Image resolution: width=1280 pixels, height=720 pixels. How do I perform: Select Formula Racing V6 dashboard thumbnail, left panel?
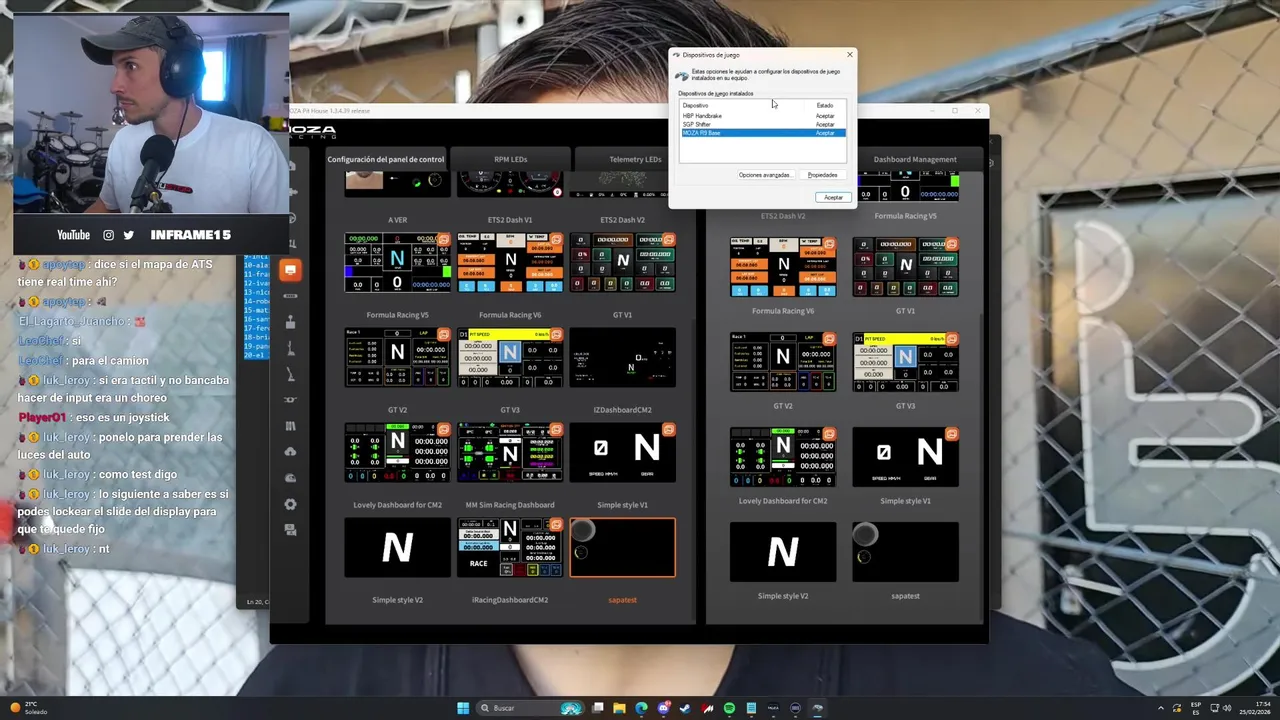point(510,263)
